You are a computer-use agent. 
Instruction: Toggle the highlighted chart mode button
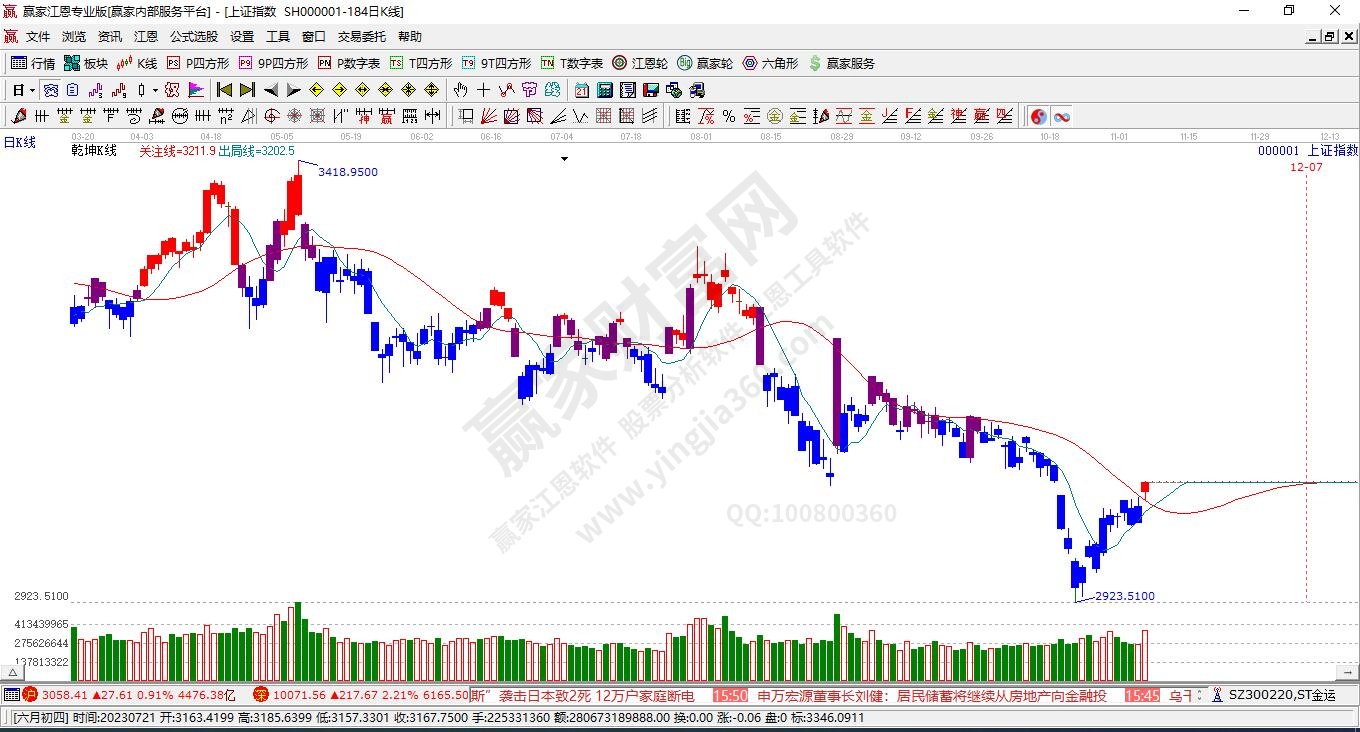[49, 90]
